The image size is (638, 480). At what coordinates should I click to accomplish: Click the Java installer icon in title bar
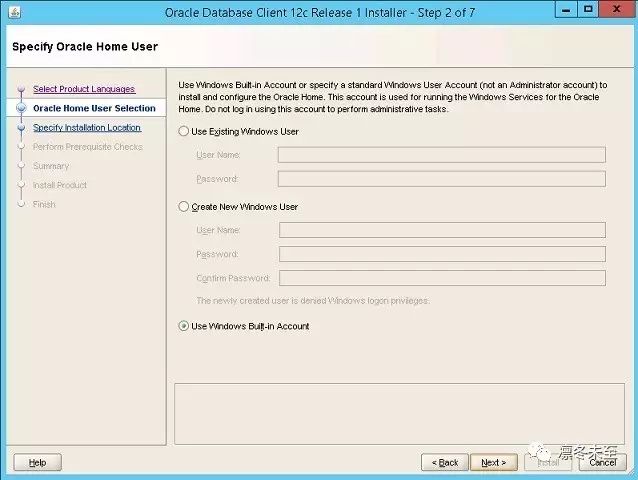(15, 12)
